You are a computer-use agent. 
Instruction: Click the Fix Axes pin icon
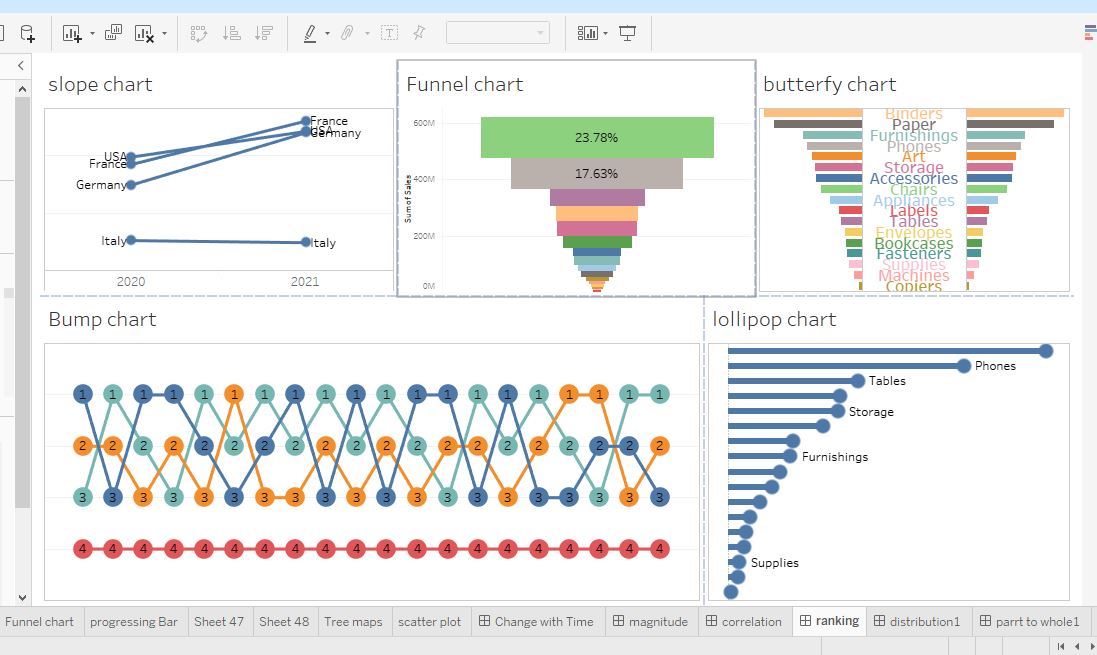point(419,32)
